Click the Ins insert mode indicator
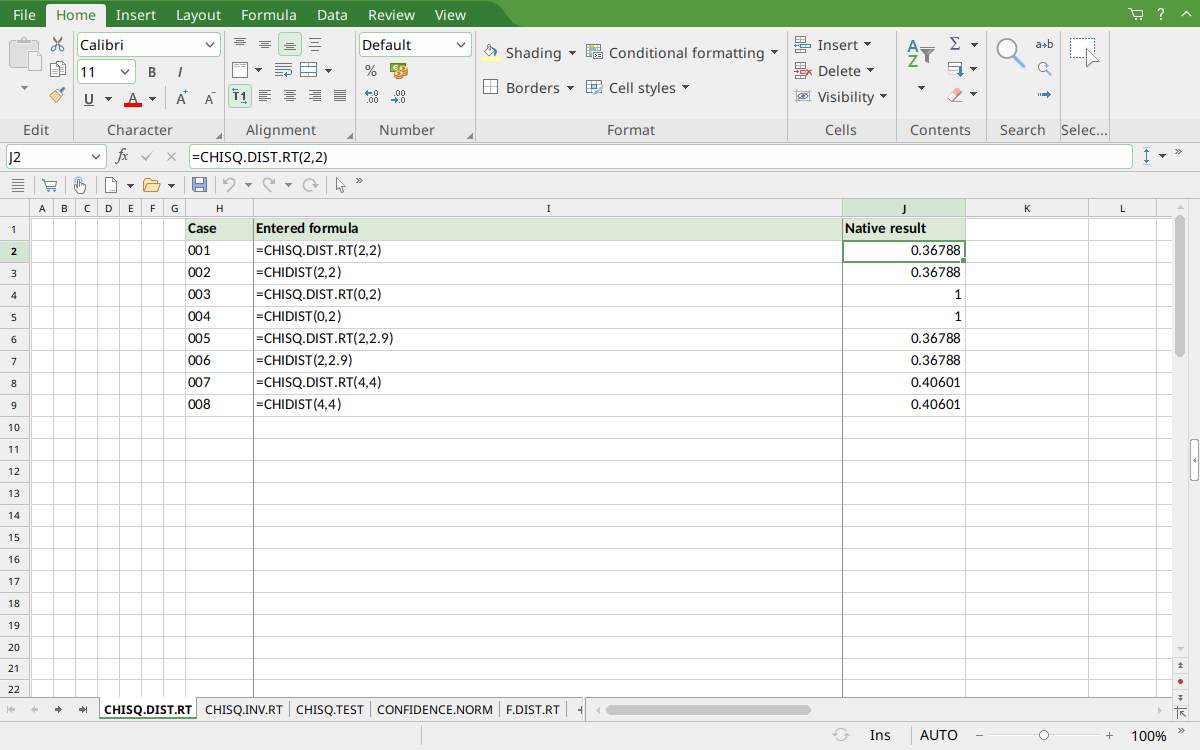Viewport: 1200px width, 750px height. (x=880, y=735)
